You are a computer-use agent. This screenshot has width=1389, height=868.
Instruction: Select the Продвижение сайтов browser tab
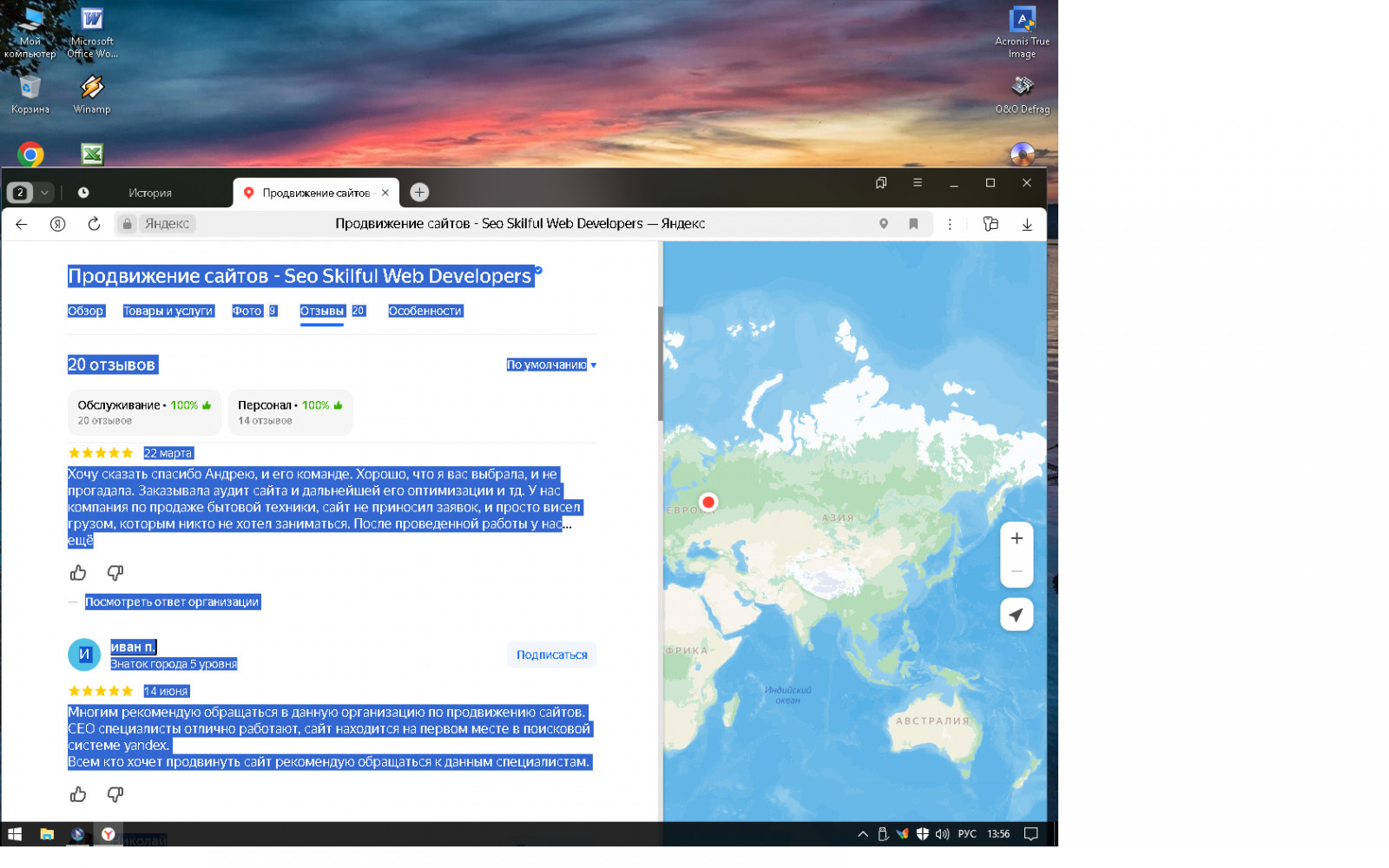click(x=316, y=193)
